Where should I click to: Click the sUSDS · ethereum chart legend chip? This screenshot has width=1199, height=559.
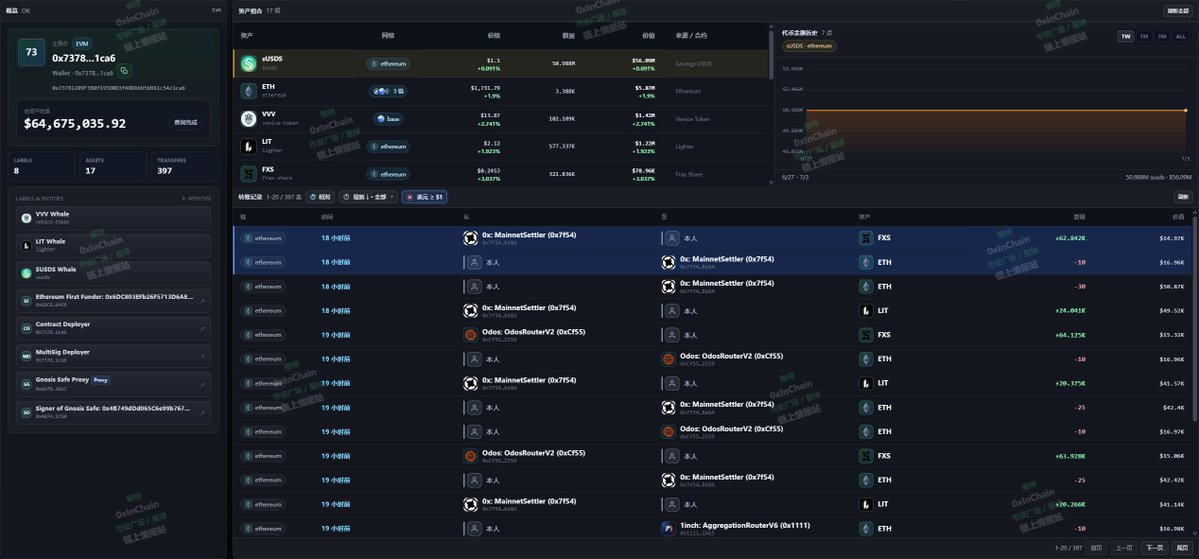pyautogui.click(x=809, y=46)
